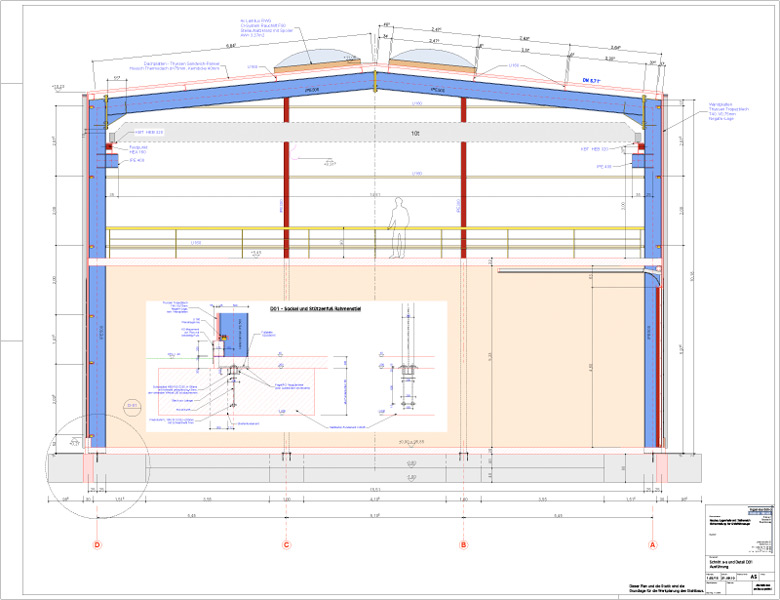Click the dashed detail circle at foundation corner
Screen dimensions: 780x600
(98, 461)
